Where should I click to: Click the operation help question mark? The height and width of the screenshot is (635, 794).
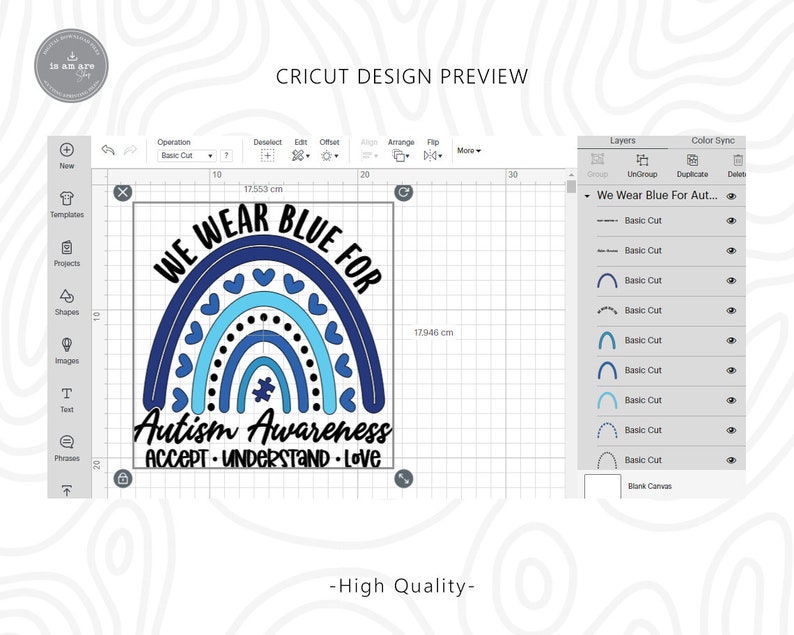[x=226, y=155]
